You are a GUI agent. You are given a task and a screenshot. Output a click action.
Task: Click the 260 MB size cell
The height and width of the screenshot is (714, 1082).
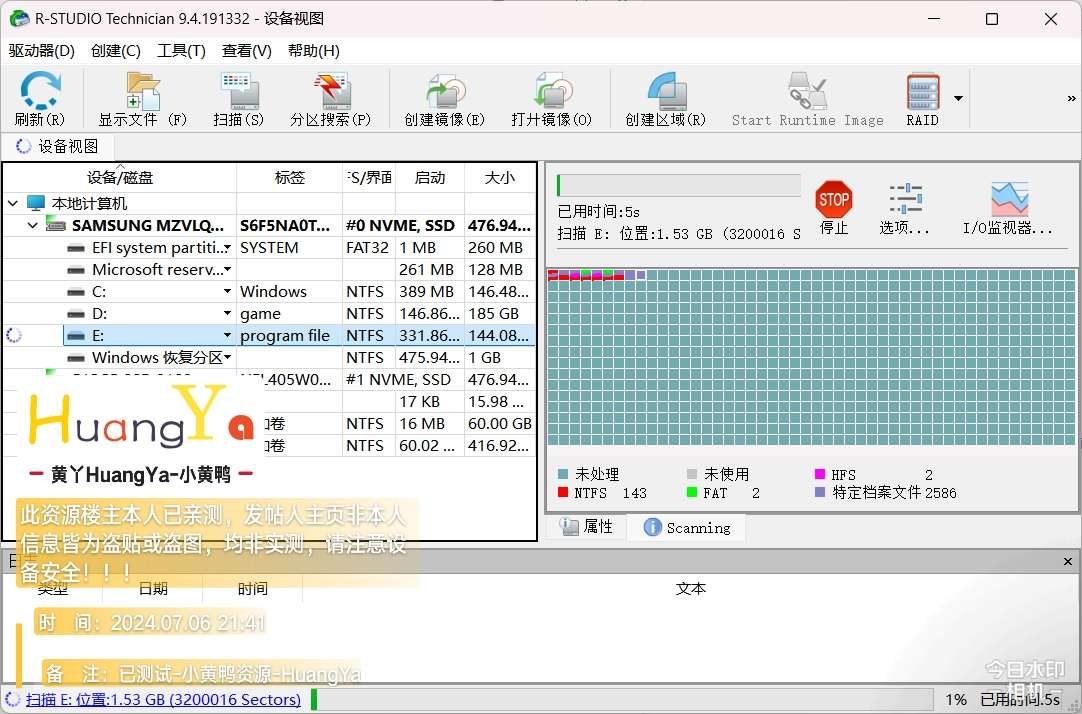[x=500, y=248]
